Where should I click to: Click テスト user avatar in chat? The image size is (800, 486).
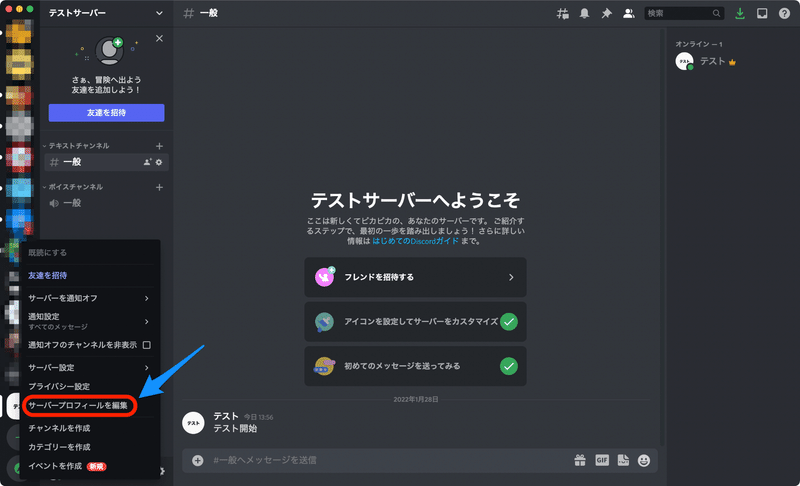pos(193,423)
